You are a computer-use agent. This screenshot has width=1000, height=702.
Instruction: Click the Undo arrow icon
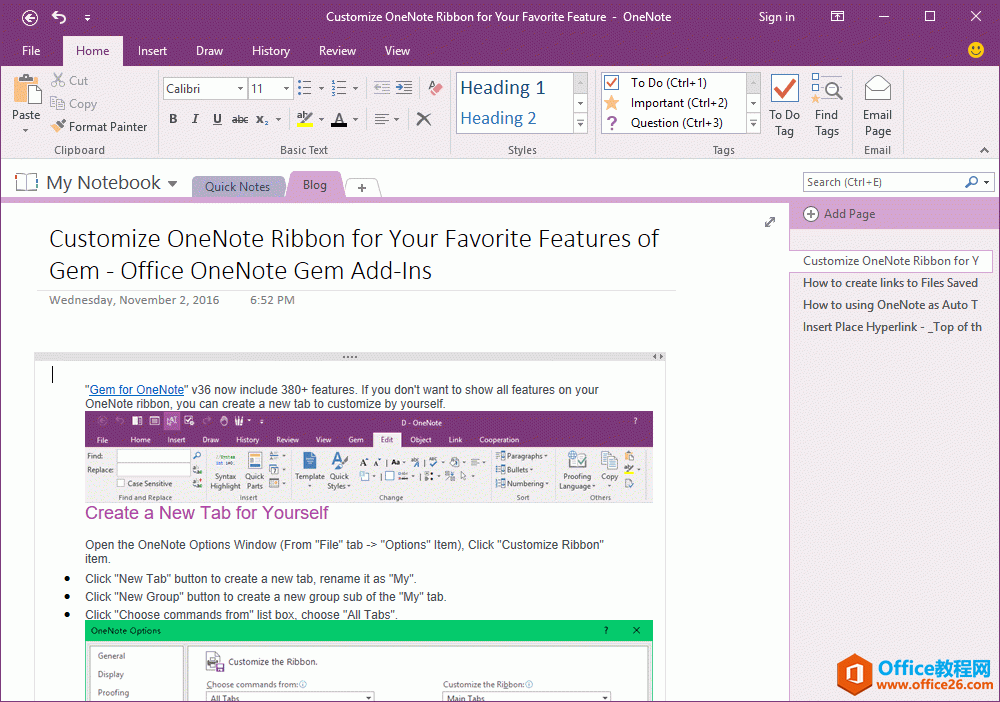pos(59,18)
